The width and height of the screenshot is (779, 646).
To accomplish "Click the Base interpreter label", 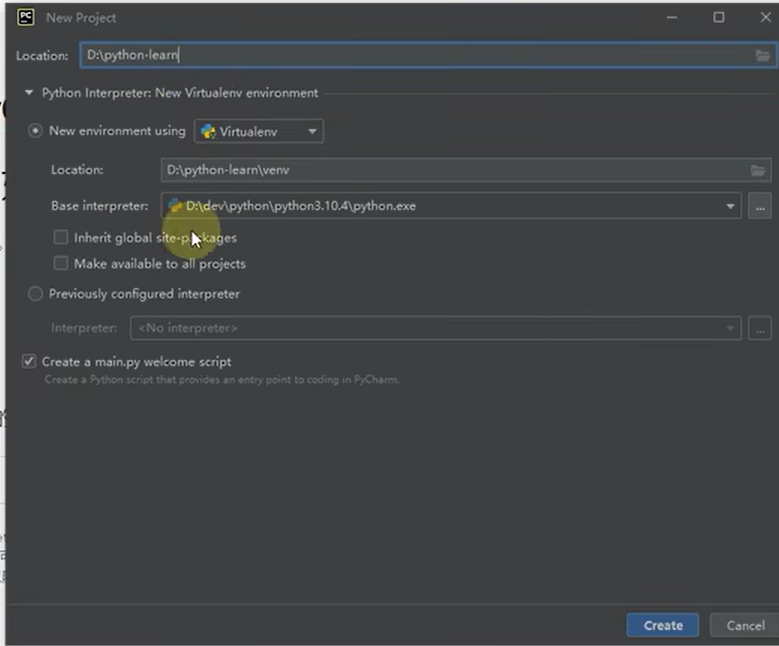I will (x=99, y=206).
